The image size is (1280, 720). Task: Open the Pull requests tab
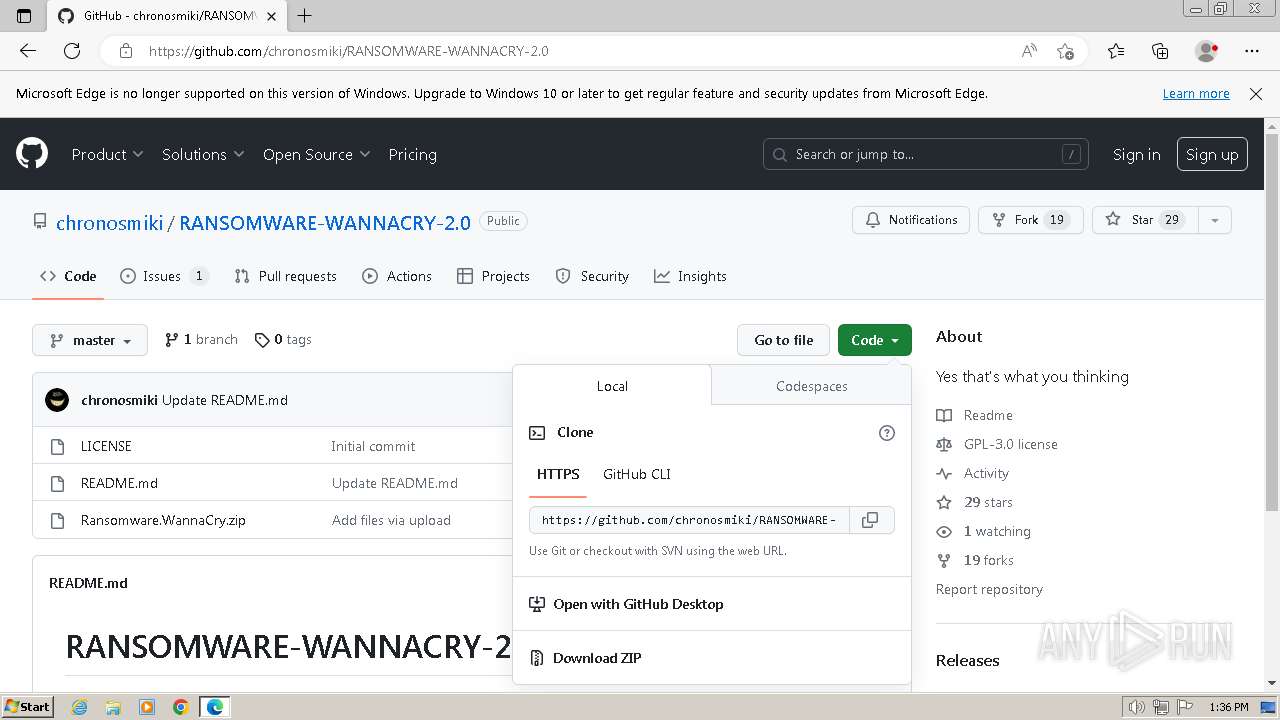pyautogui.click(x=285, y=276)
